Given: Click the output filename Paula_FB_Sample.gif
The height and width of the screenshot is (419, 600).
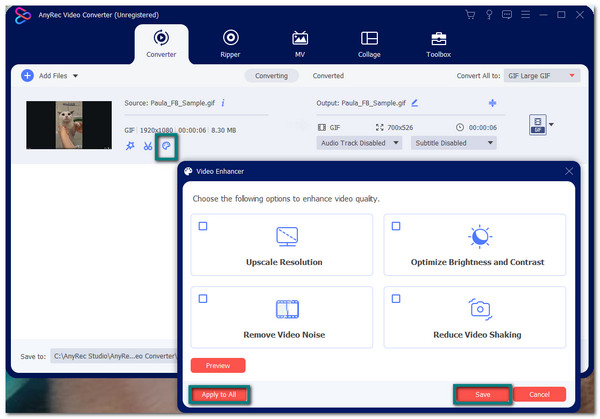Looking at the screenshot, I should coord(373,103).
